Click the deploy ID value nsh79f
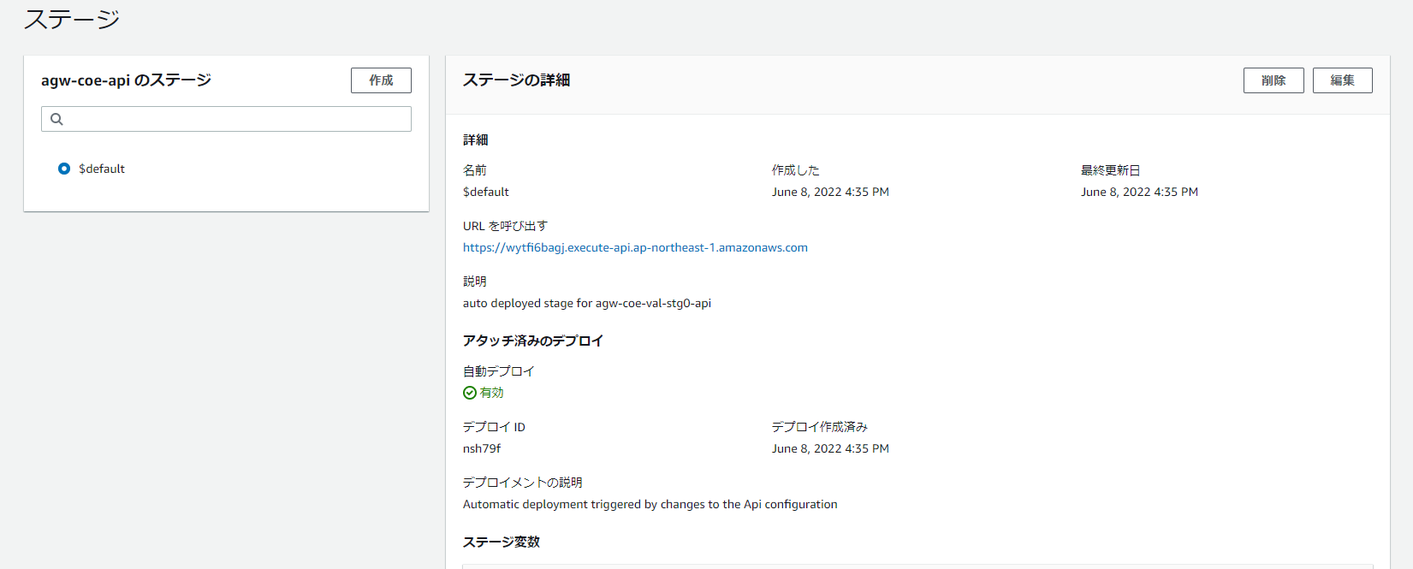The image size is (1413, 569). tap(482, 449)
